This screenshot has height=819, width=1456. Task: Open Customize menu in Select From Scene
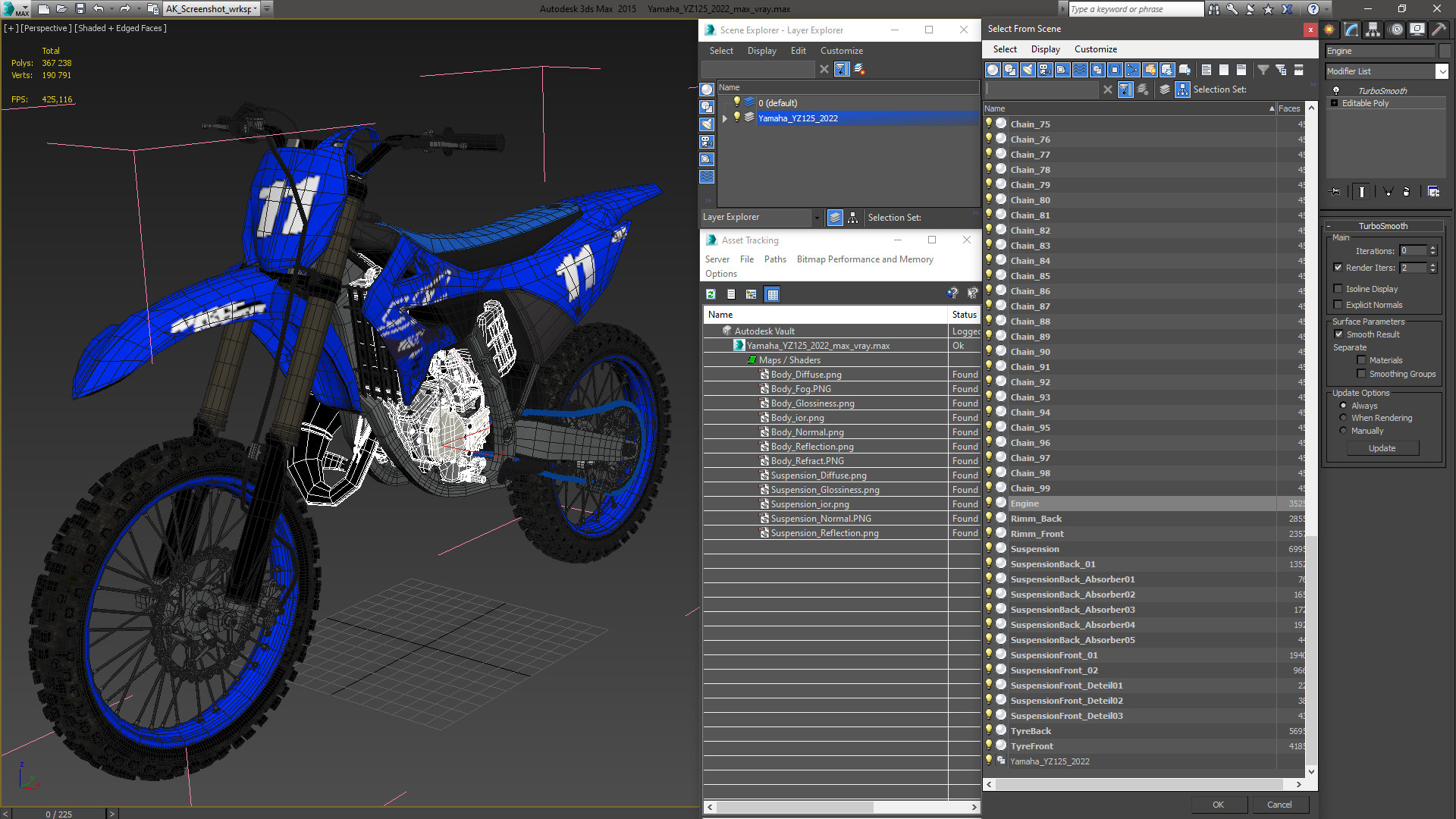(x=1095, y=49)
